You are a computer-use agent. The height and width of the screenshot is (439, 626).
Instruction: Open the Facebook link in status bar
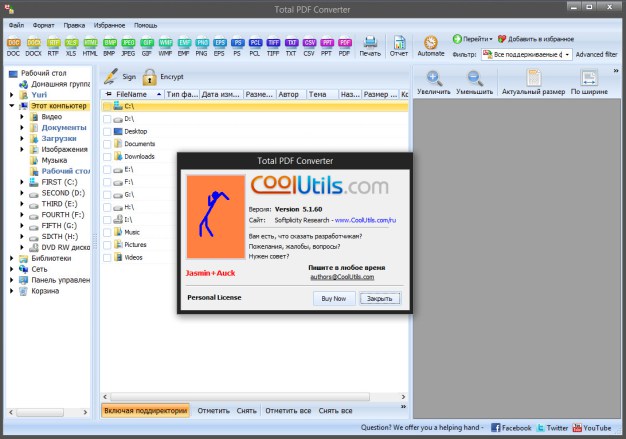click(511, 428)
